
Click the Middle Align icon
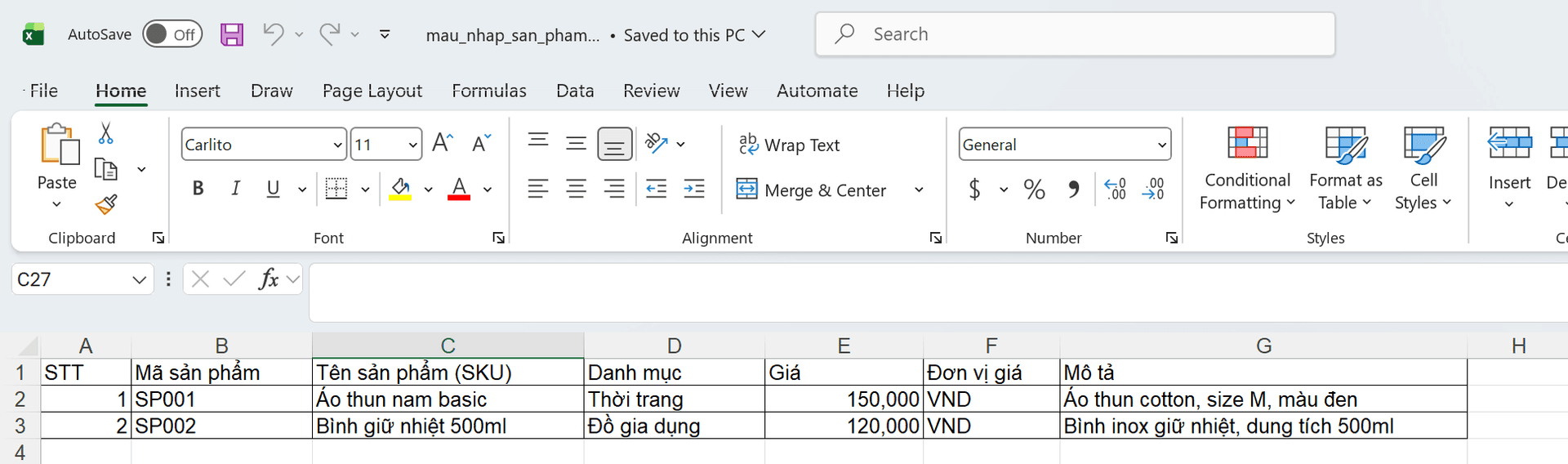click(577, 143)
